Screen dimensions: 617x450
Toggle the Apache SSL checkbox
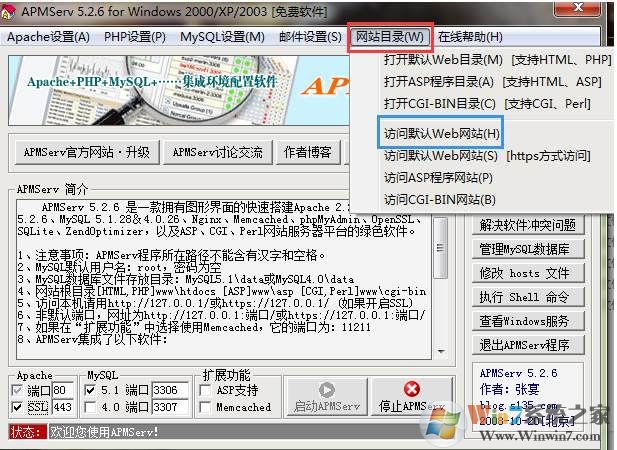pos(17,407)
